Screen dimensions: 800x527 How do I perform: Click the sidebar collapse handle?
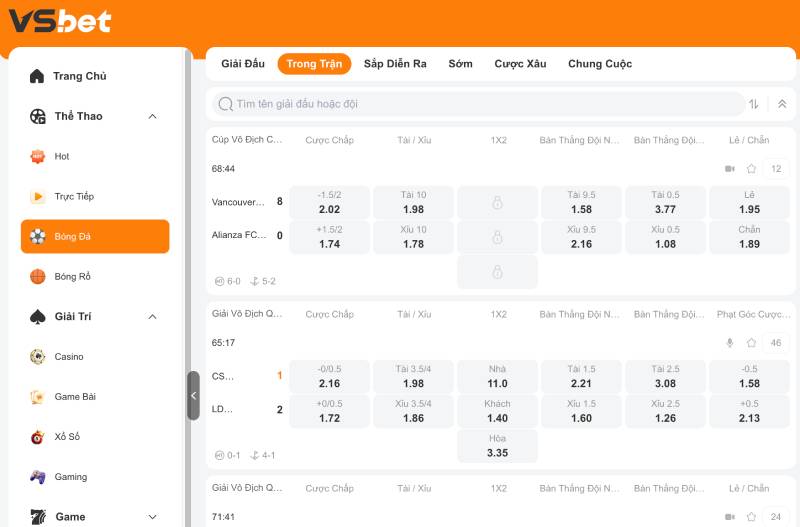(193, 396)
